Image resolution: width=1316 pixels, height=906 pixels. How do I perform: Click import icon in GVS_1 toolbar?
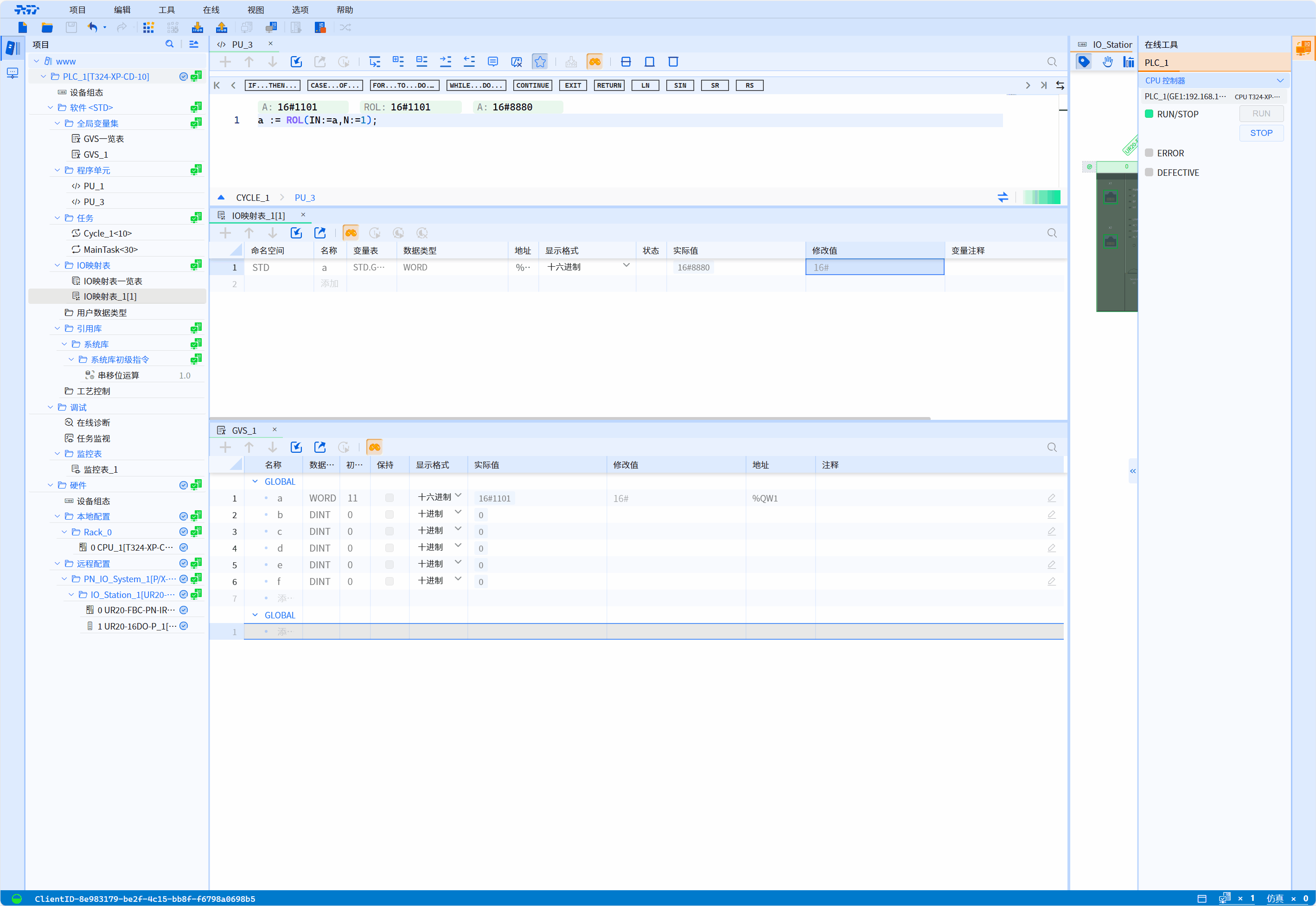pos(296,447)
